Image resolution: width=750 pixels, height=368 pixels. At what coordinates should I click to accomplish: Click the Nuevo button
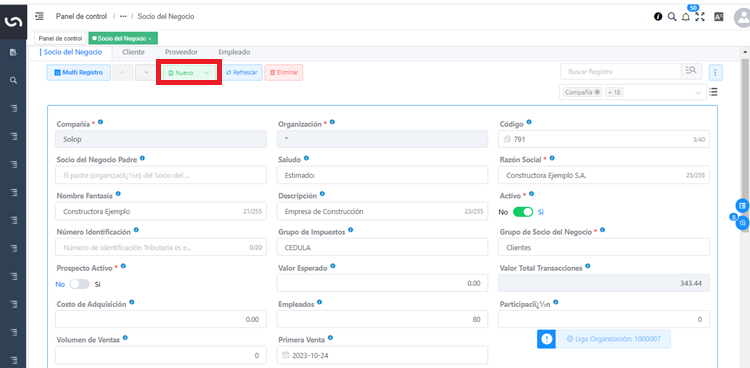180,73
